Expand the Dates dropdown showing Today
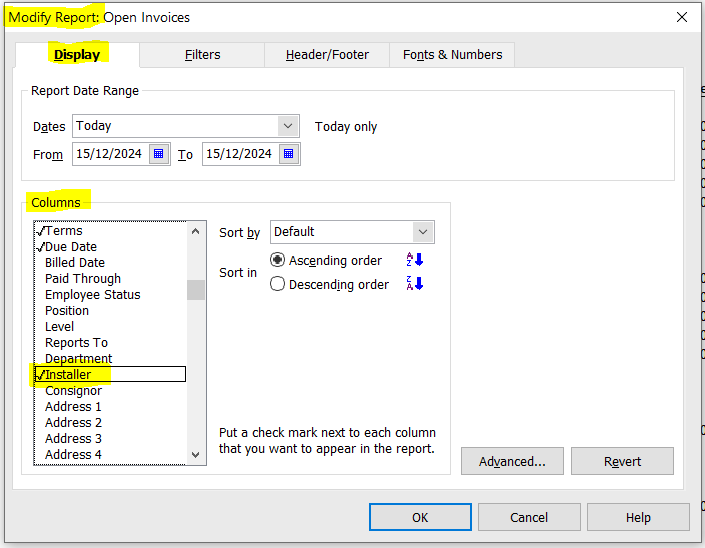This screenshot has height=548, width=705. (288, 126)
